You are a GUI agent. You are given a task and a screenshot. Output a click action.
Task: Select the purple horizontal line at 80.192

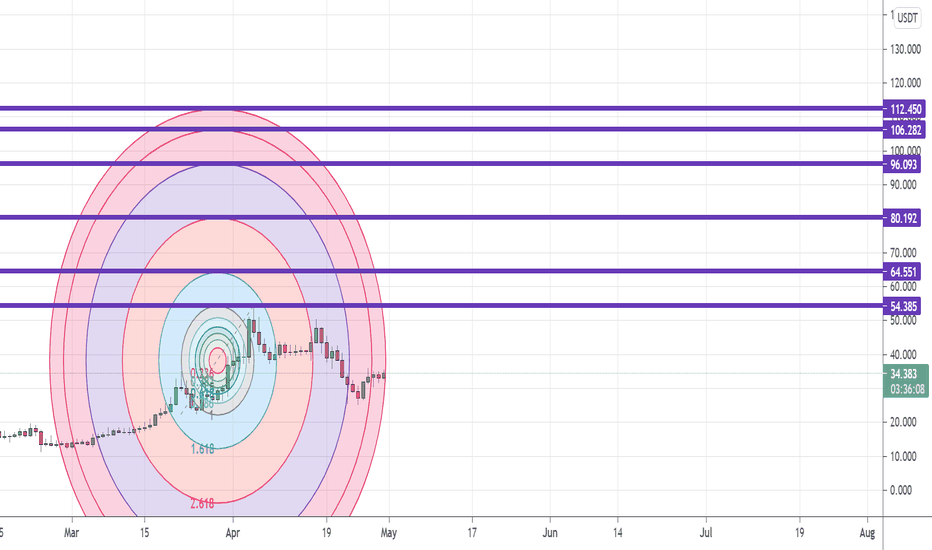click(441, 217)
